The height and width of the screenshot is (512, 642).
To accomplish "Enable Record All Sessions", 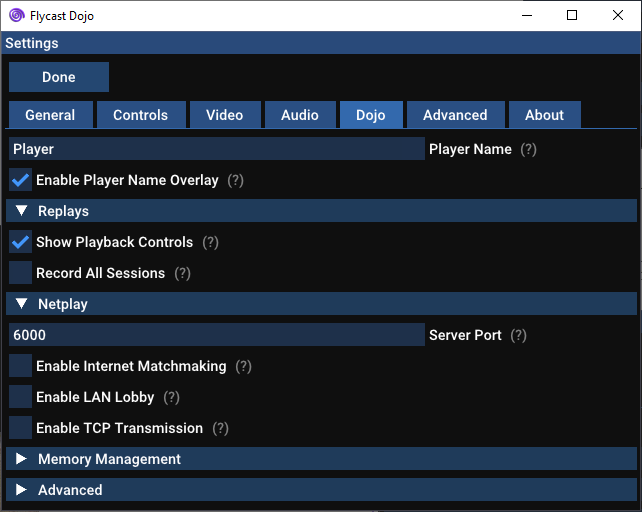I will (20, 273).
